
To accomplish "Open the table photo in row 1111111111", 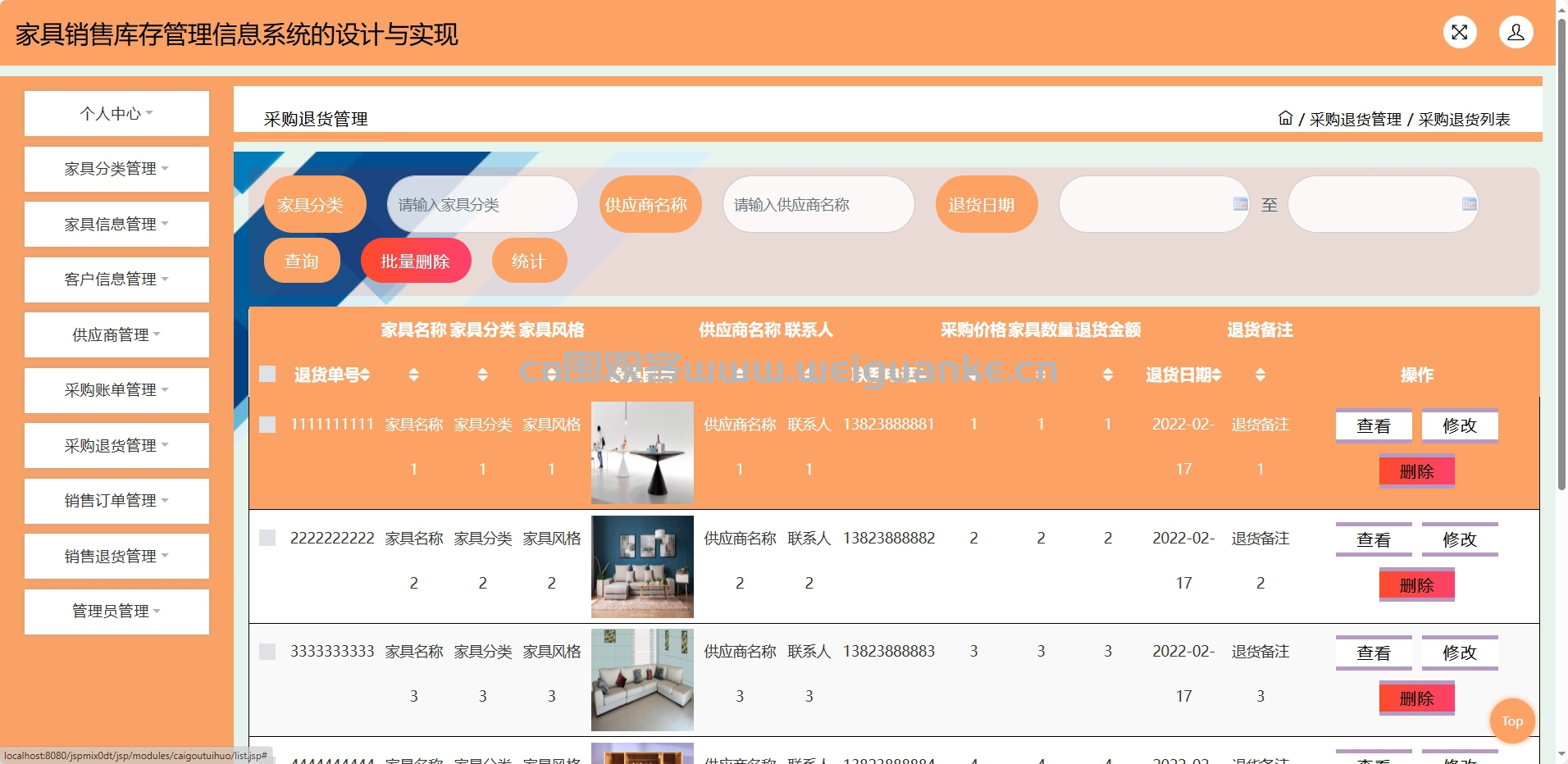I will point(642,452).
